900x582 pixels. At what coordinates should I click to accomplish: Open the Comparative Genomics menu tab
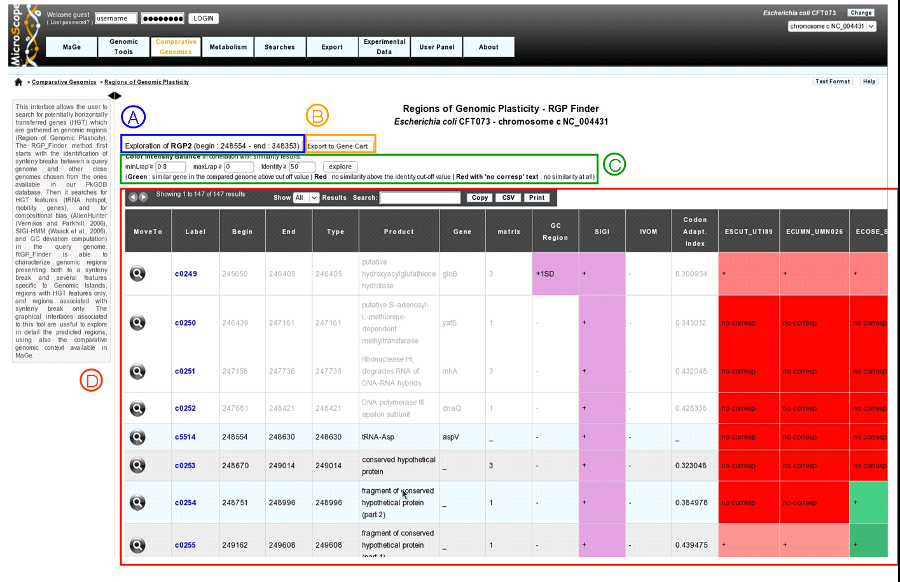coord(176,47)
